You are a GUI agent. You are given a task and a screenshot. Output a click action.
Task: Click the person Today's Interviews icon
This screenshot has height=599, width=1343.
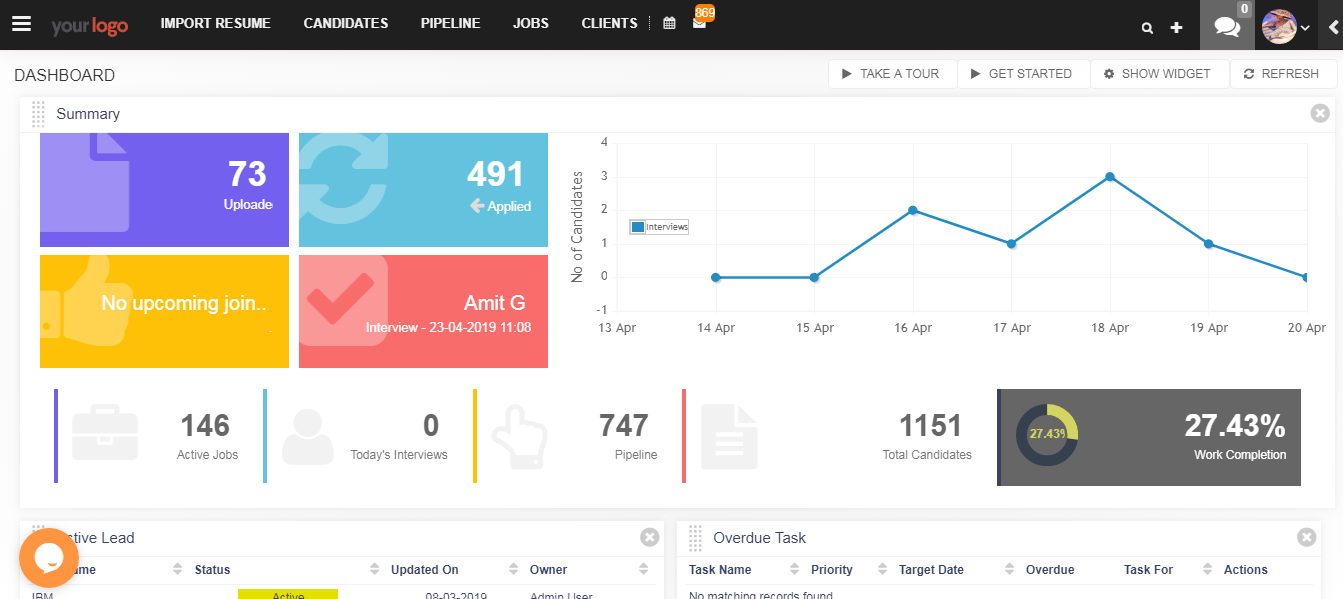click(307, 437)
